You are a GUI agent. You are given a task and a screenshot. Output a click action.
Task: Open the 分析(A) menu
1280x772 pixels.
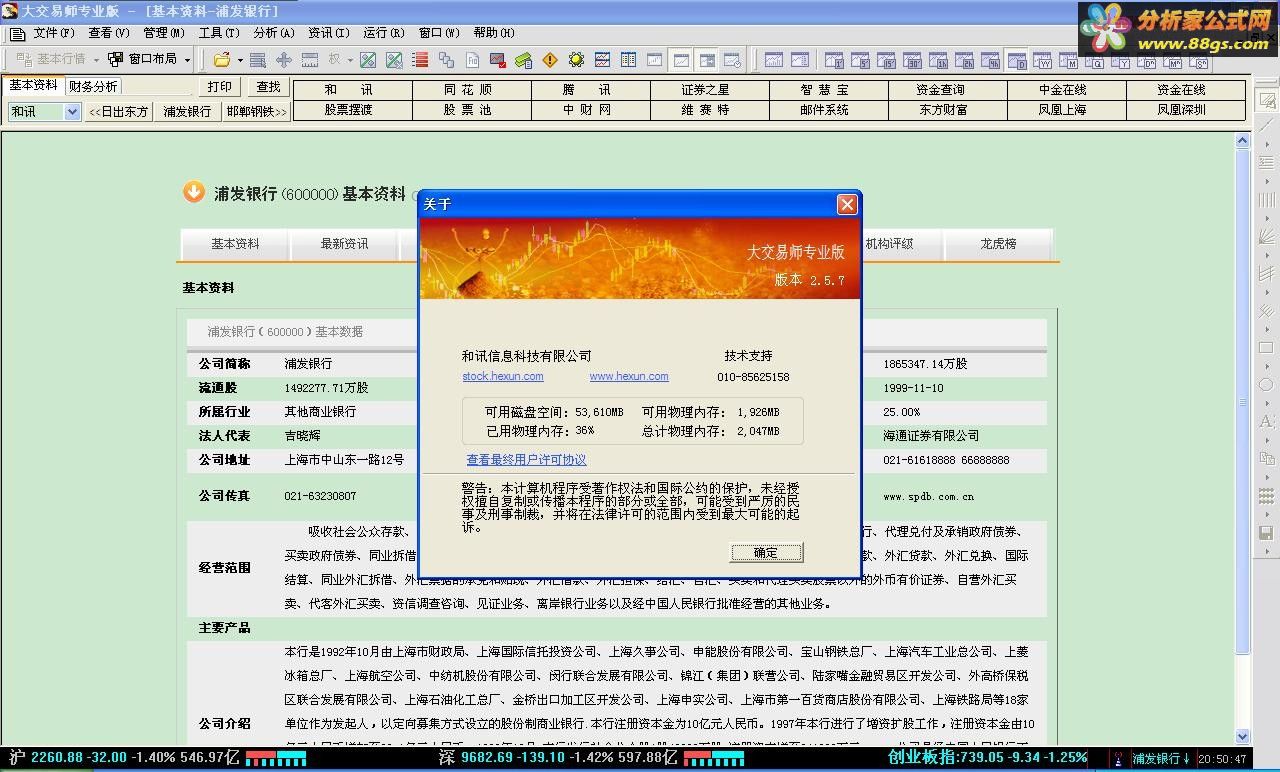pos(273,33)
